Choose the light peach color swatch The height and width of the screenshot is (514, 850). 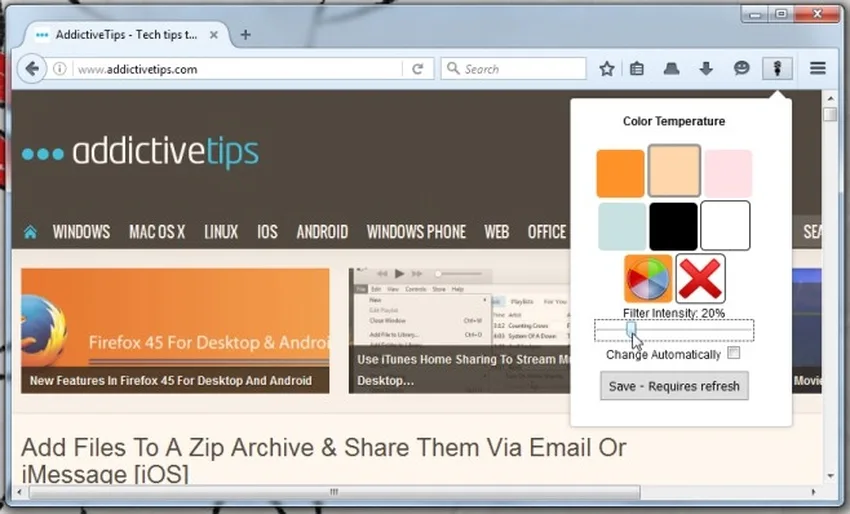coord(674,171)
